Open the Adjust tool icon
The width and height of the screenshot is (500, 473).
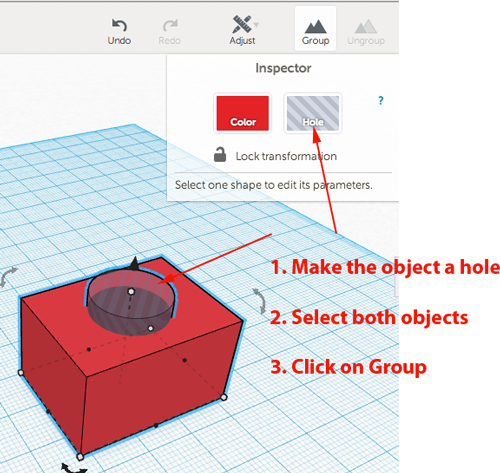[x=242, y=24]
